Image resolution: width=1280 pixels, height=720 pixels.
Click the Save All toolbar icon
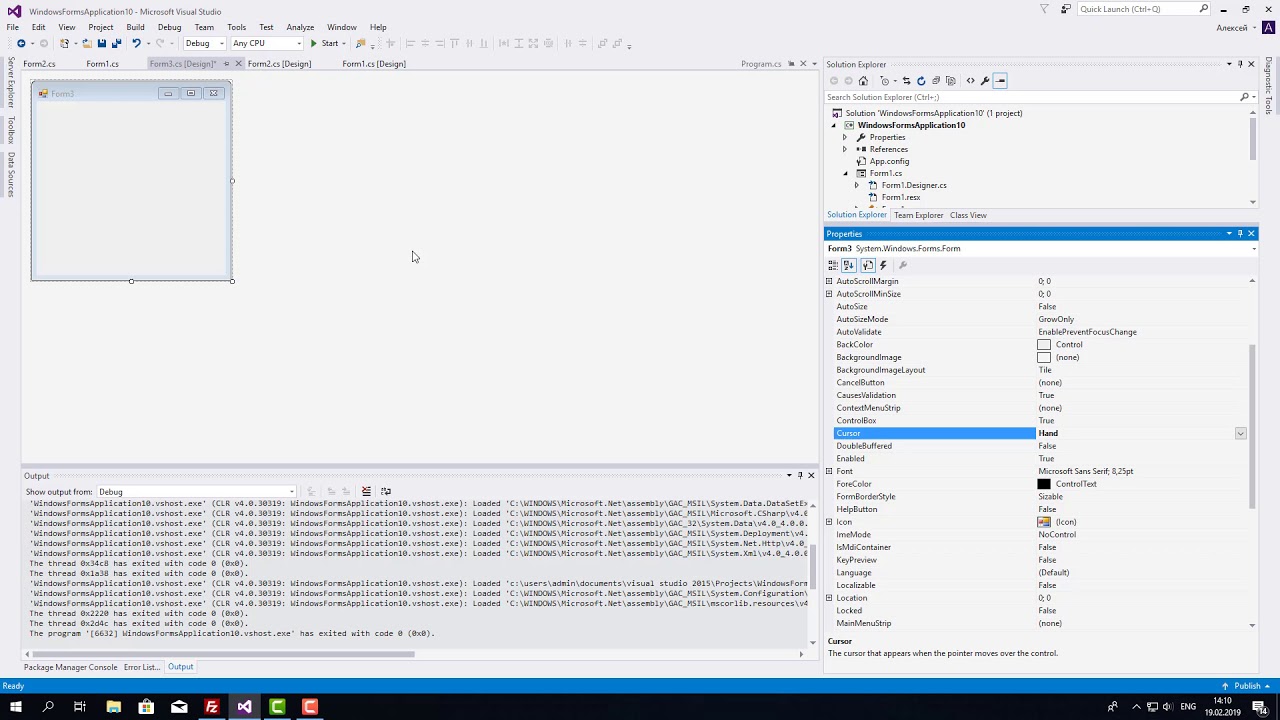pyautogui.click(x=116, y=43)
